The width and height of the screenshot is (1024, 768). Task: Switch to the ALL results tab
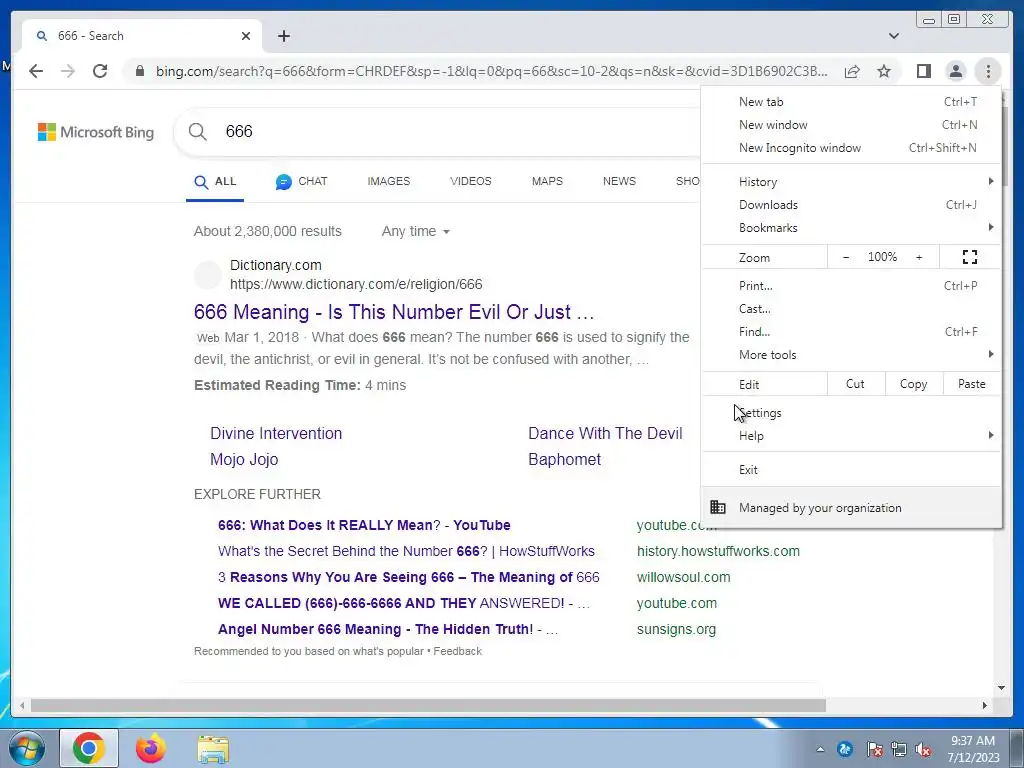tap(215, 182)
